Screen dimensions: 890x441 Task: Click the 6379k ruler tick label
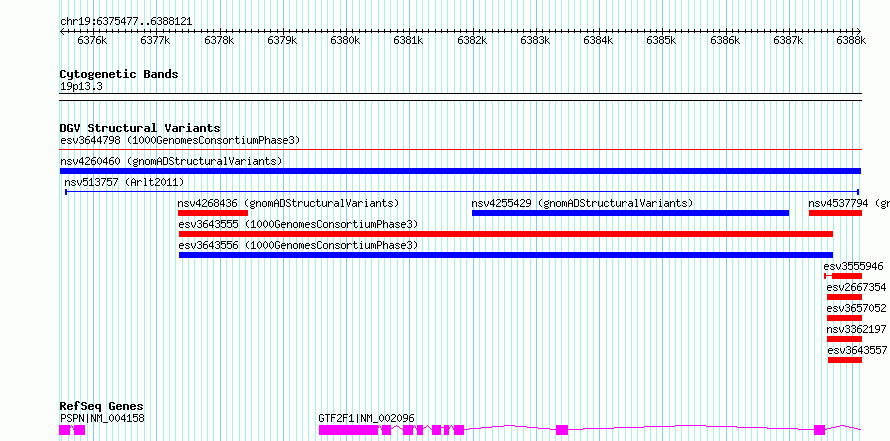pos(282,41)
